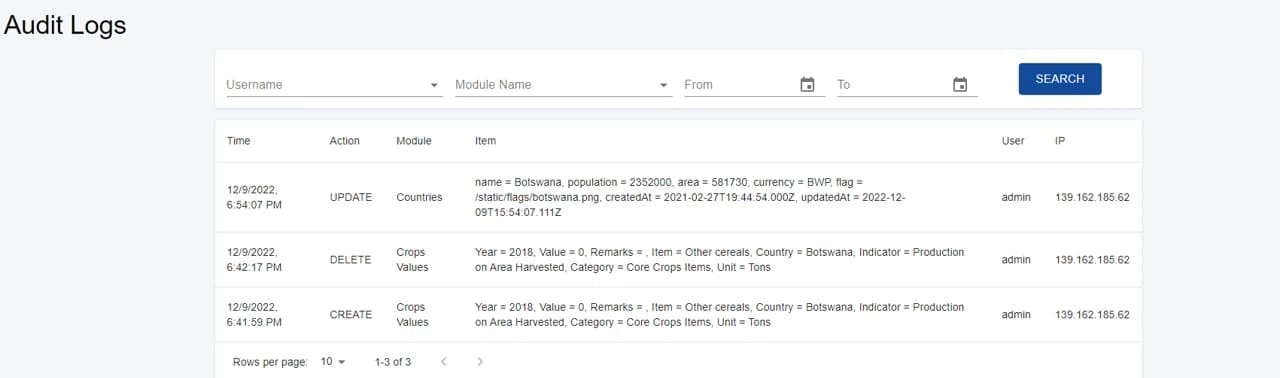Image resolution: width=1280 pixels, height=378 pixels.
Task: Go to next page arrow
Action: (480, 361)
